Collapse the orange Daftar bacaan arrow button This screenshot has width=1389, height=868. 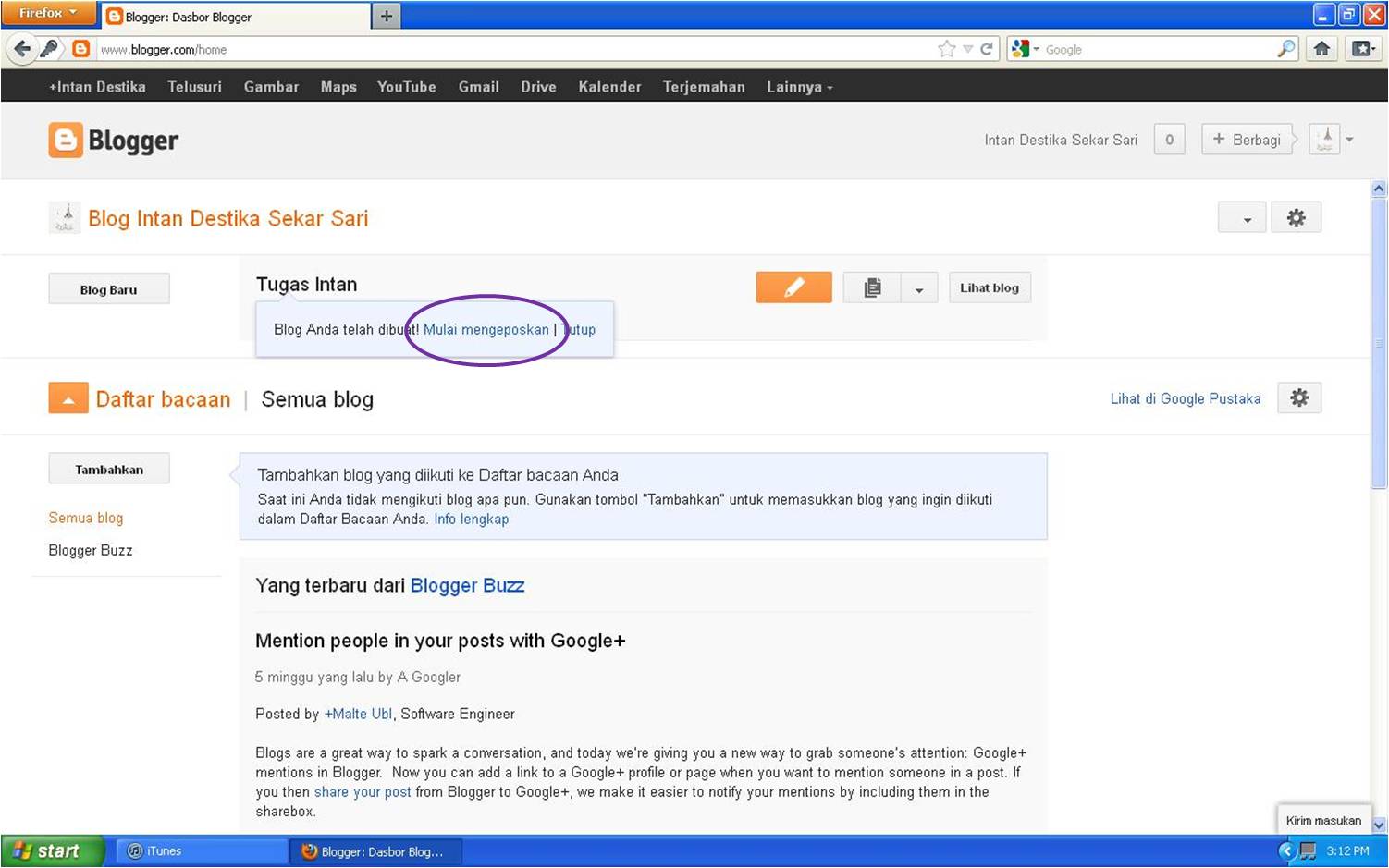click(x=68, y=398)
